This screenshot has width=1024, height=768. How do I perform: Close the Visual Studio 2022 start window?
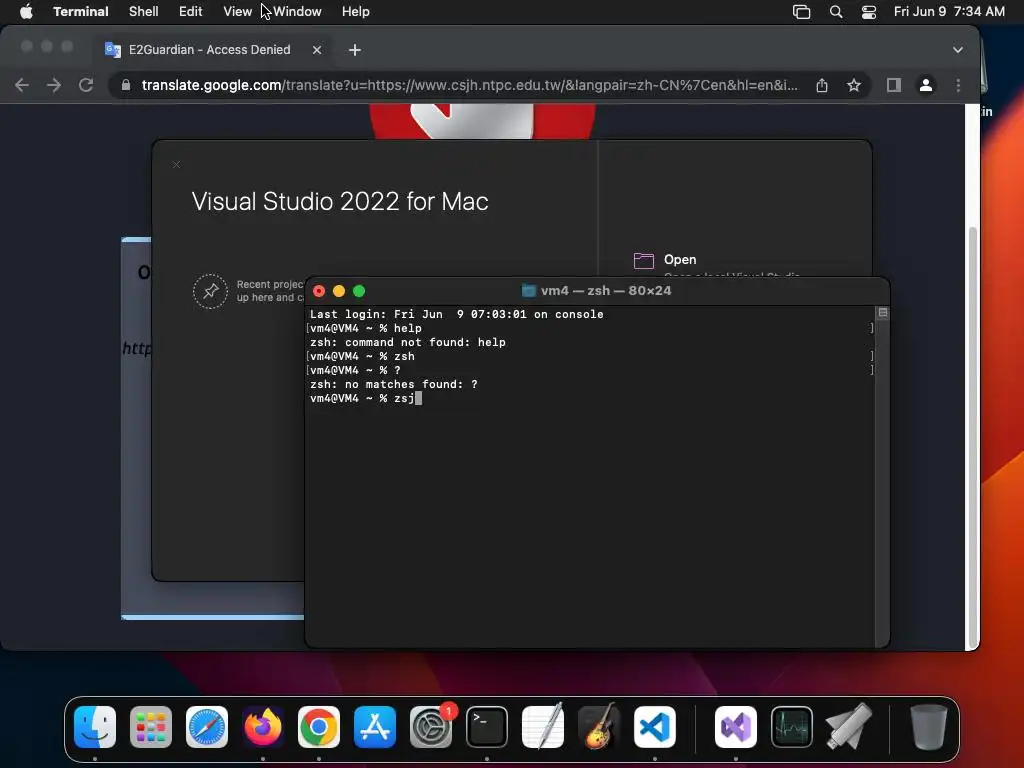[x=176, y=164]
